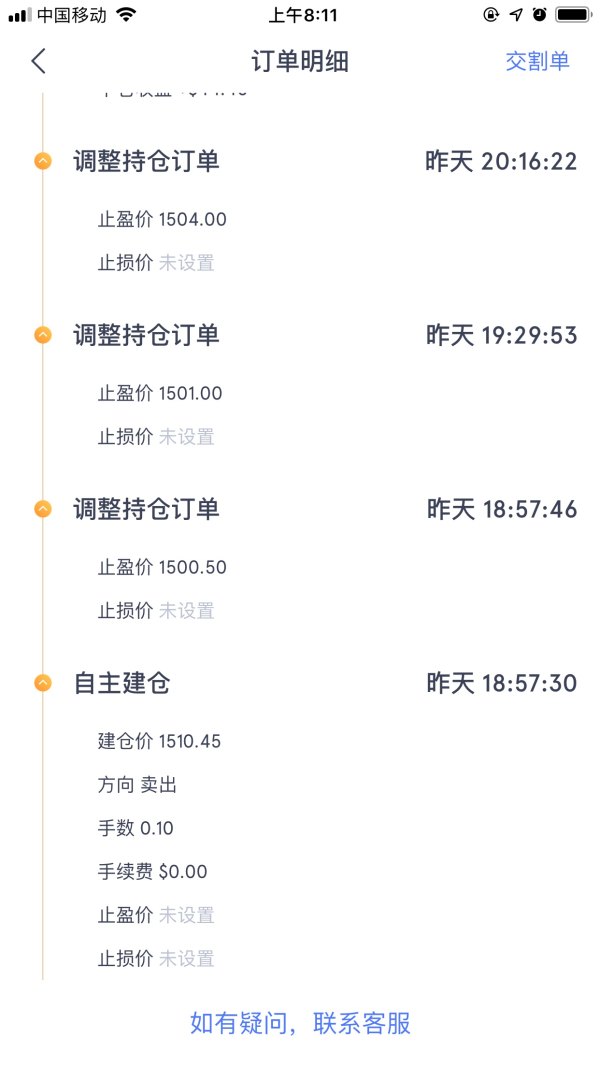Tap the 自主建仓 orange timeline marker

point(43,683)
